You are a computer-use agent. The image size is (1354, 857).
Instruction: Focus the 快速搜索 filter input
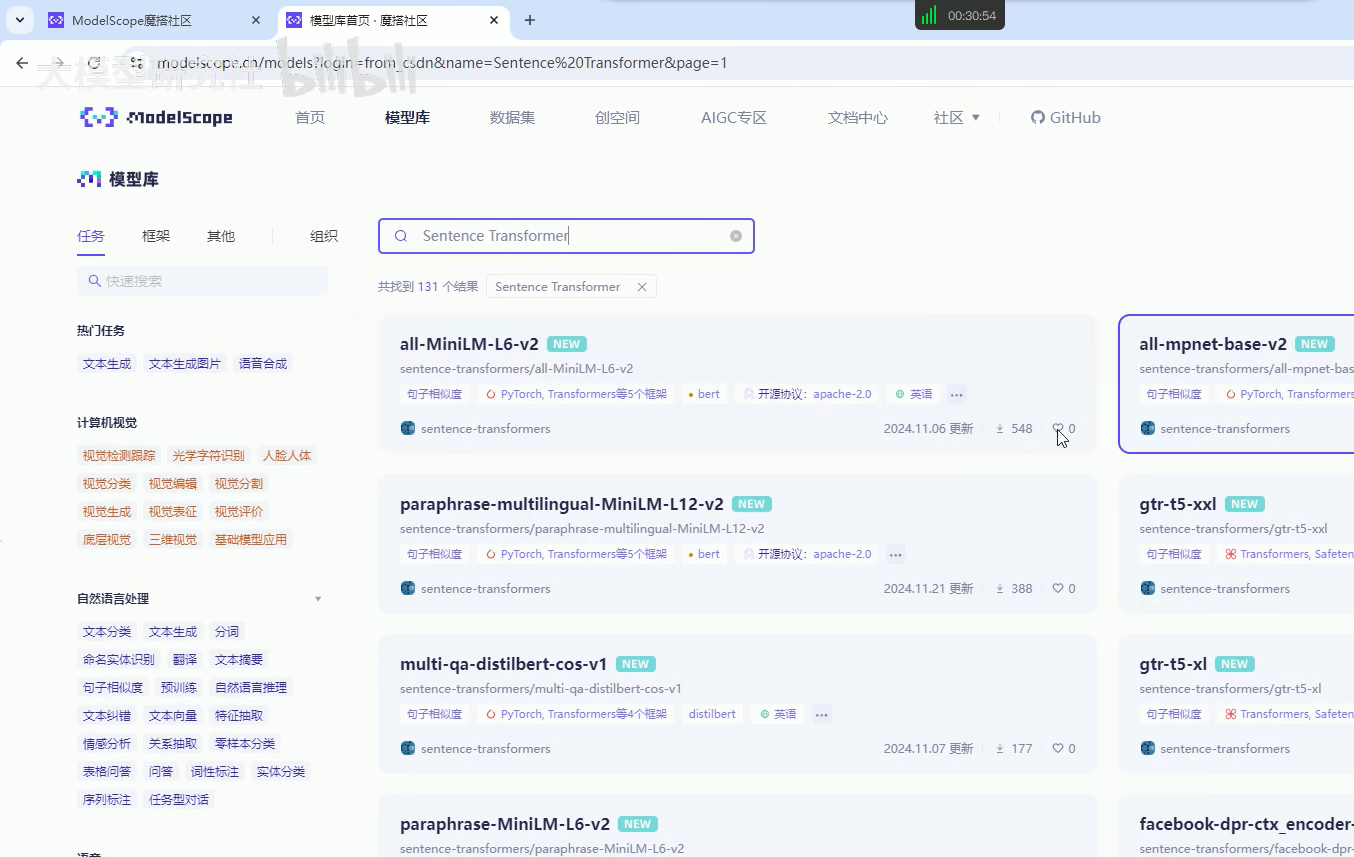pyautogui.click(x=202, y=281)
